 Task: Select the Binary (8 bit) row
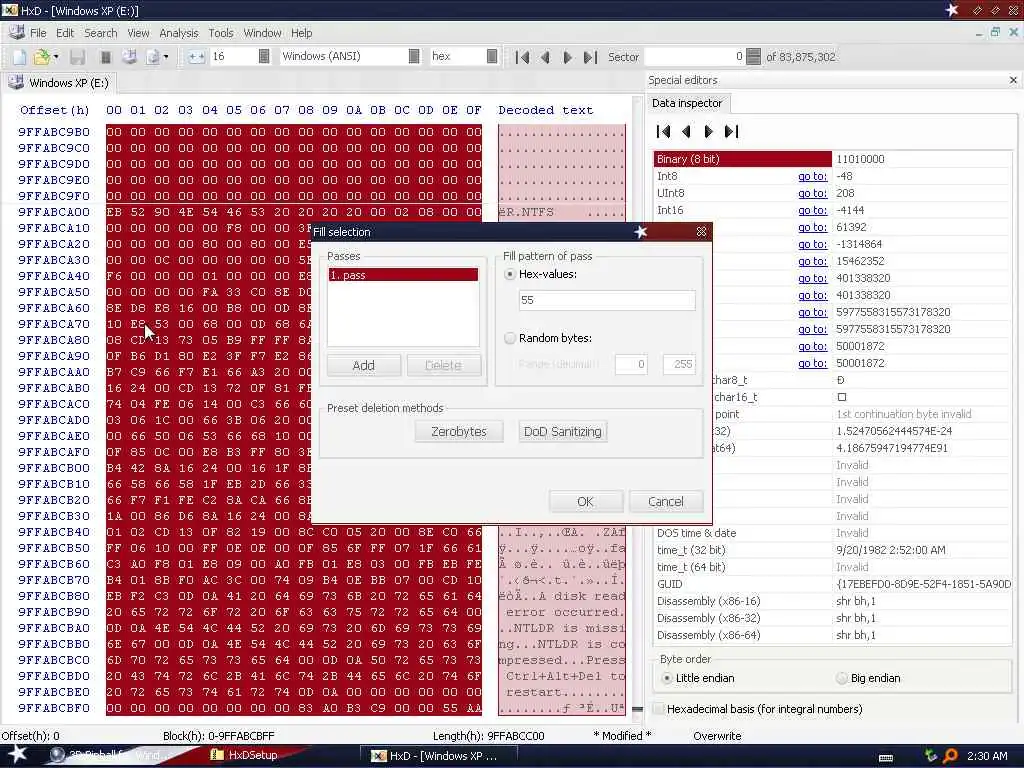pos(833,159)
